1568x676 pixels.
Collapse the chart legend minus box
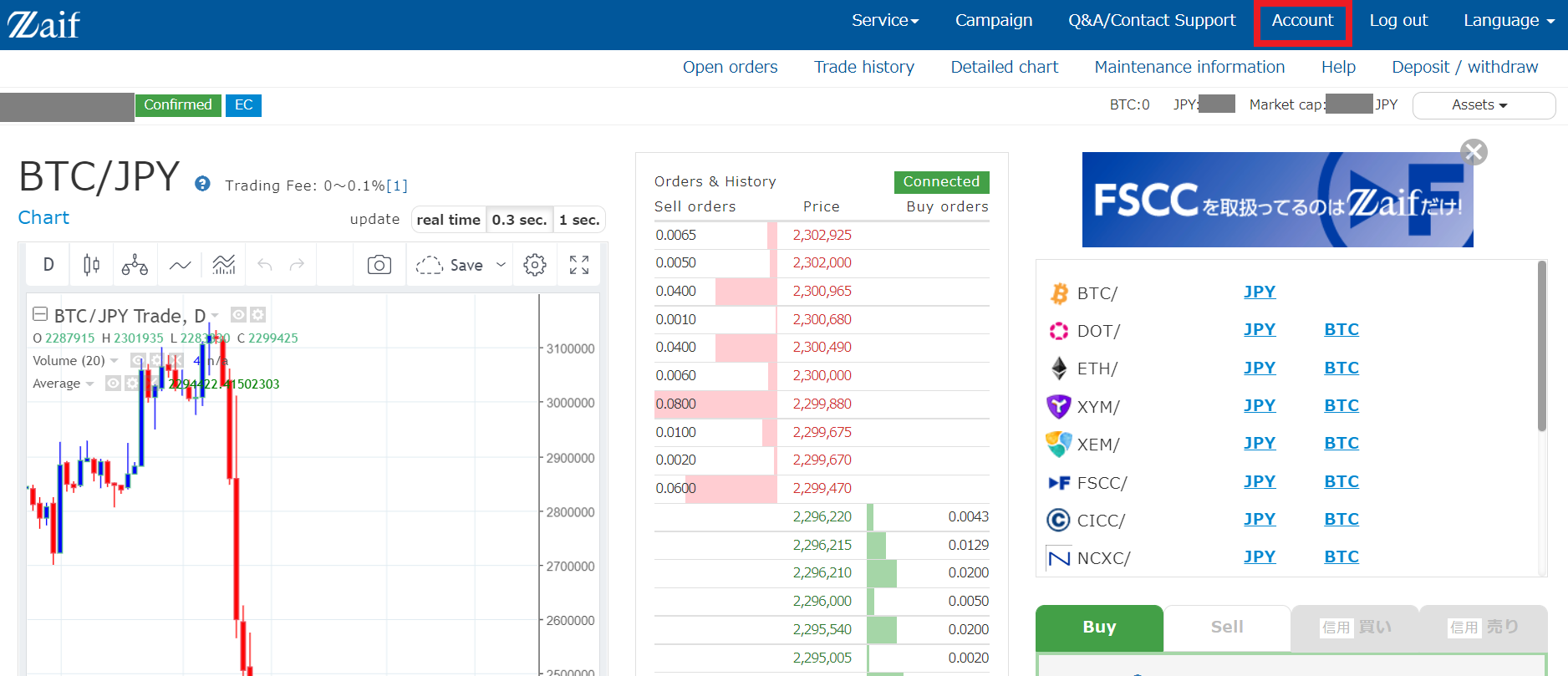pyautogui.click(x=39, y=314)
